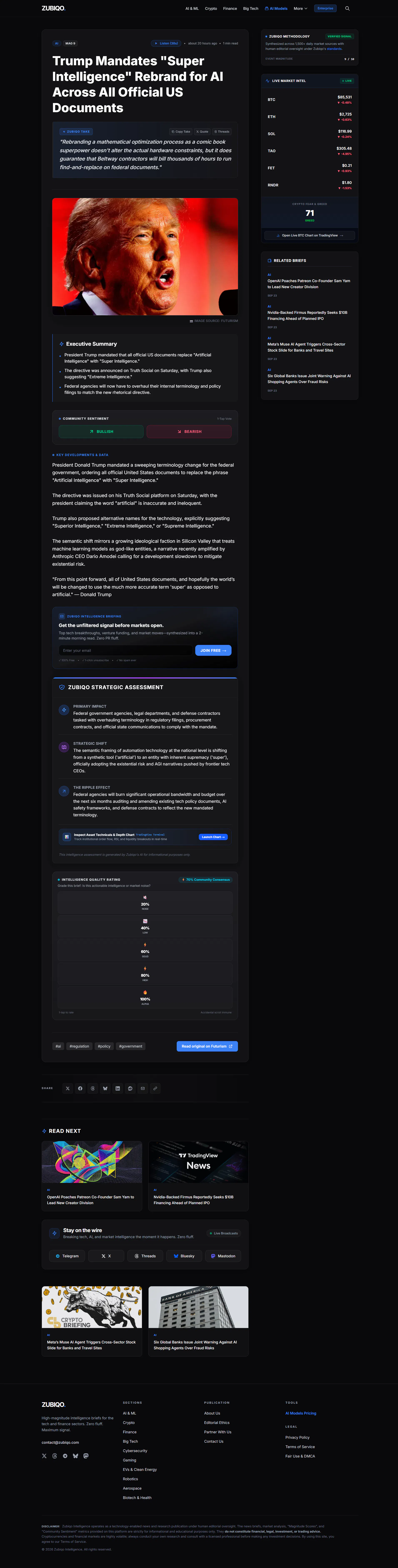Open footer Bluesky social icon
This screenshot has height=1568, width=398.
tap(75, 1456)
